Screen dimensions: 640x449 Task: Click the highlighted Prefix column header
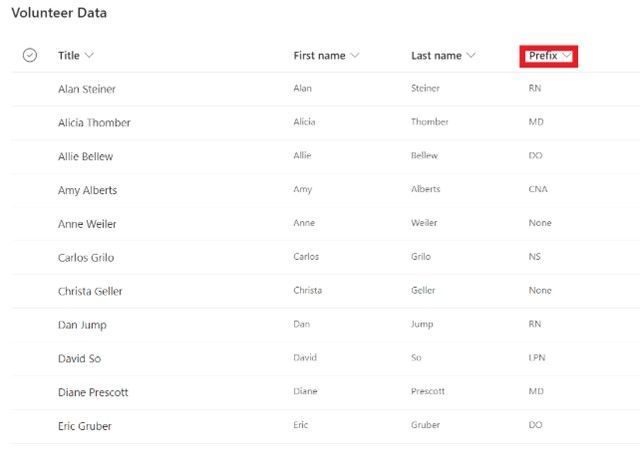click(x=549, y=56)
